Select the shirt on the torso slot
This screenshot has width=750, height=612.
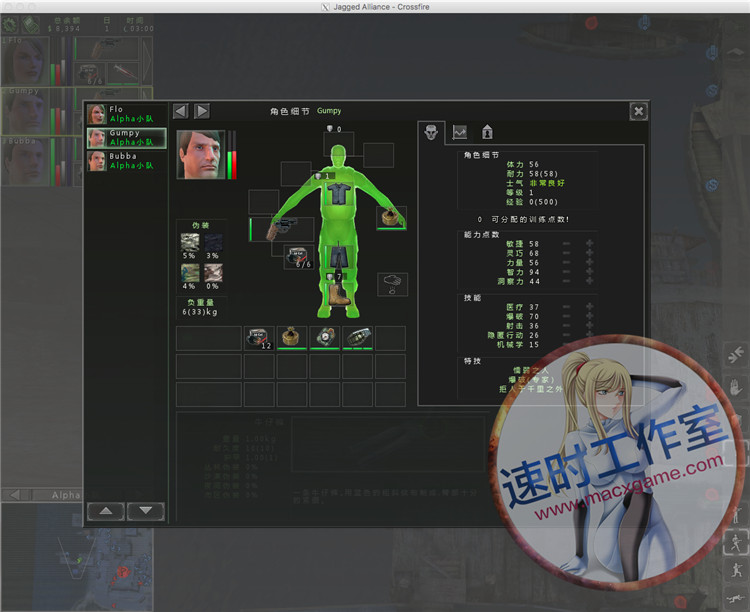click(339, 194)
